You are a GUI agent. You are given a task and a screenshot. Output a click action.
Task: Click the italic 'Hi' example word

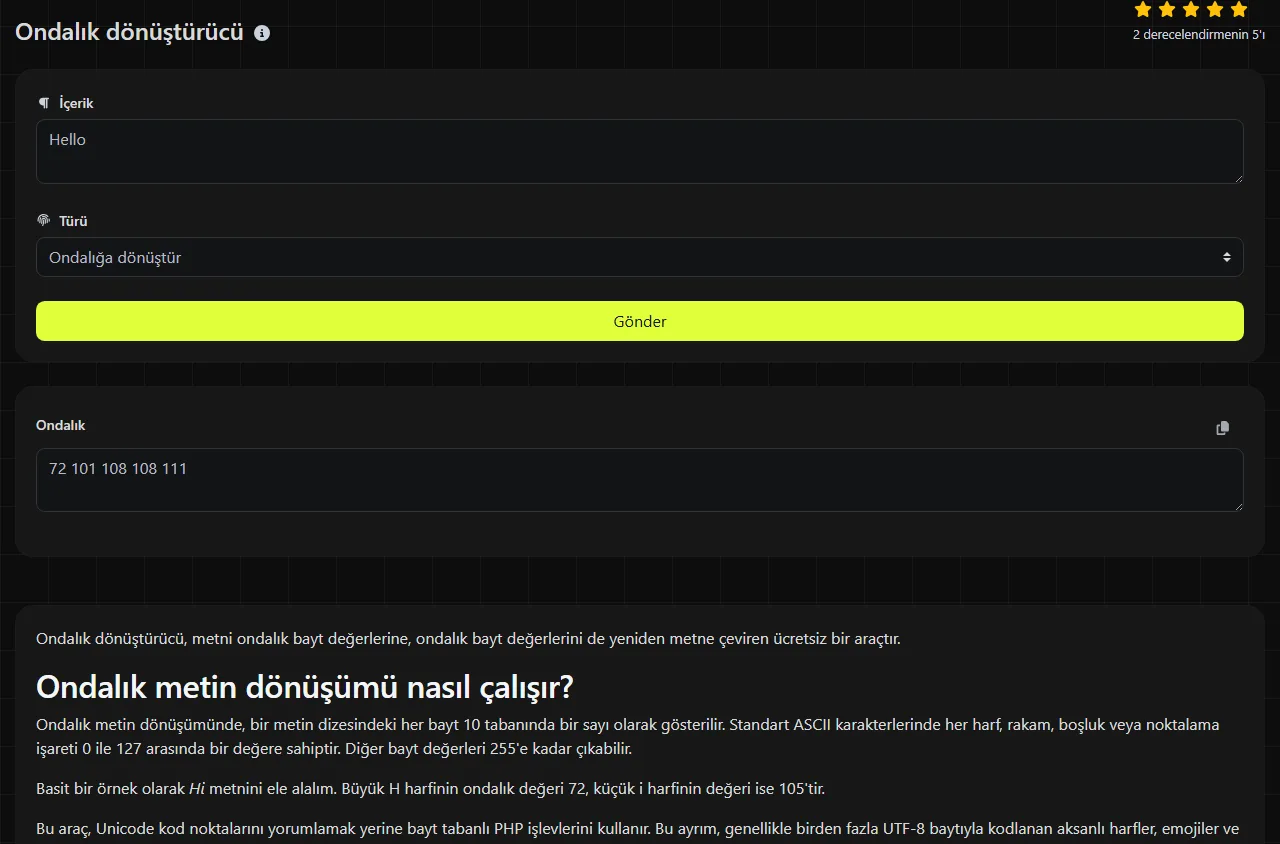coord(197,789)
